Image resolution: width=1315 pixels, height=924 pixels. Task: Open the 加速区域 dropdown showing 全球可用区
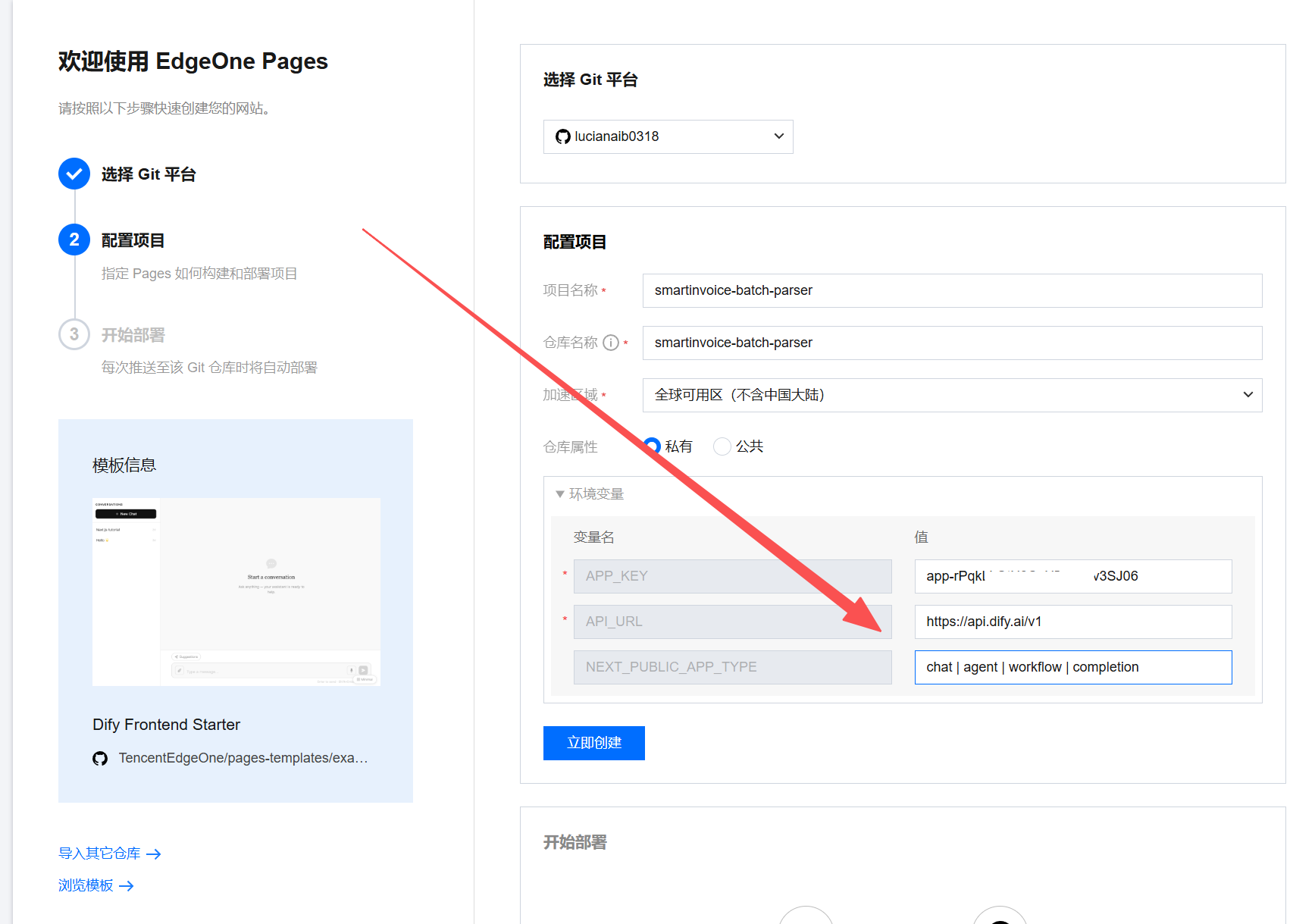click(x=952, y=395)
